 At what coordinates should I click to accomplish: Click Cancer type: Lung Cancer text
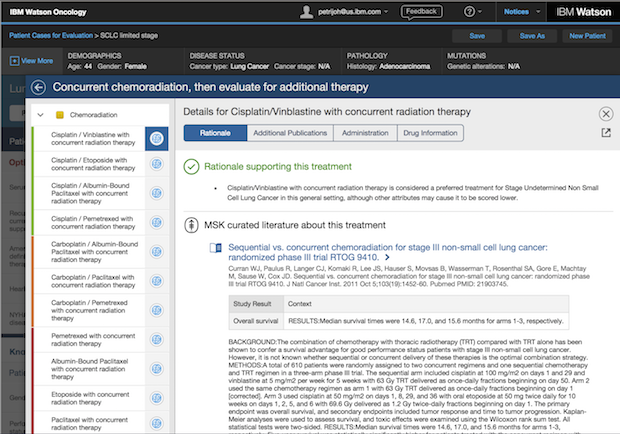229,66
